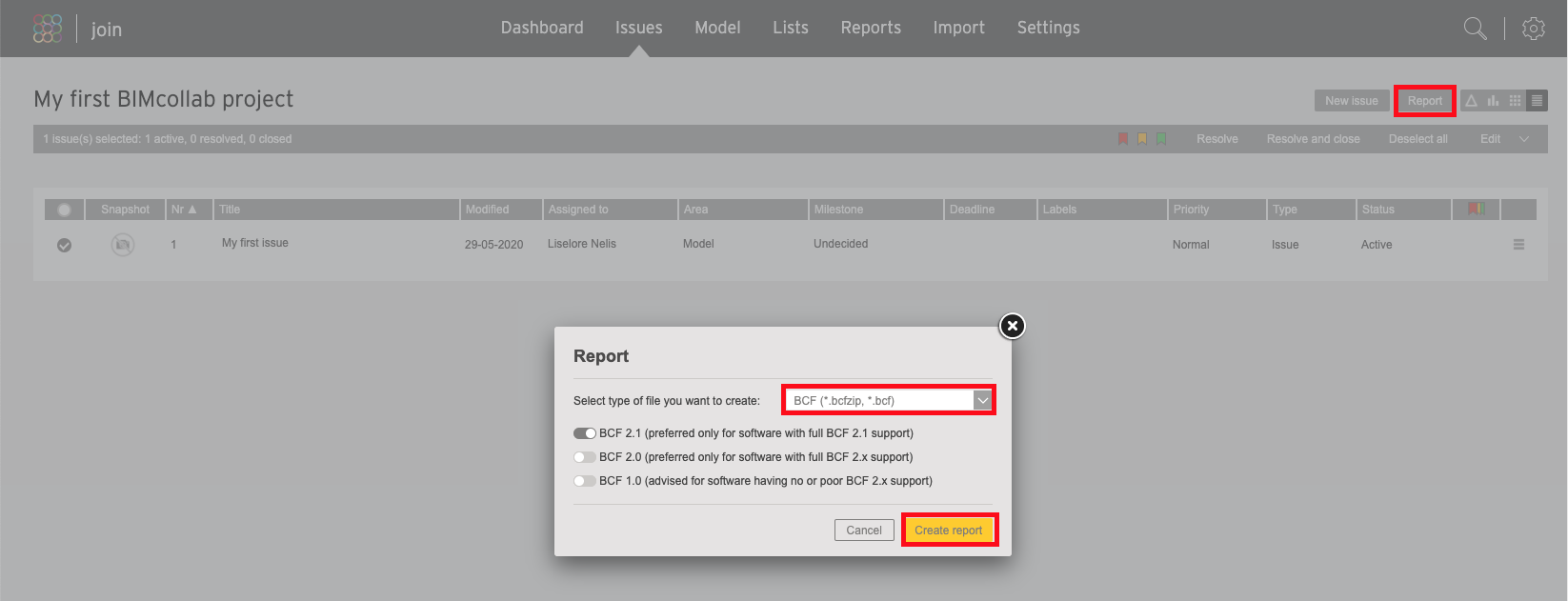The image size is (1568, 601).
Task: Toggle the select-all checkbox in table header
Action: (65, 210)
